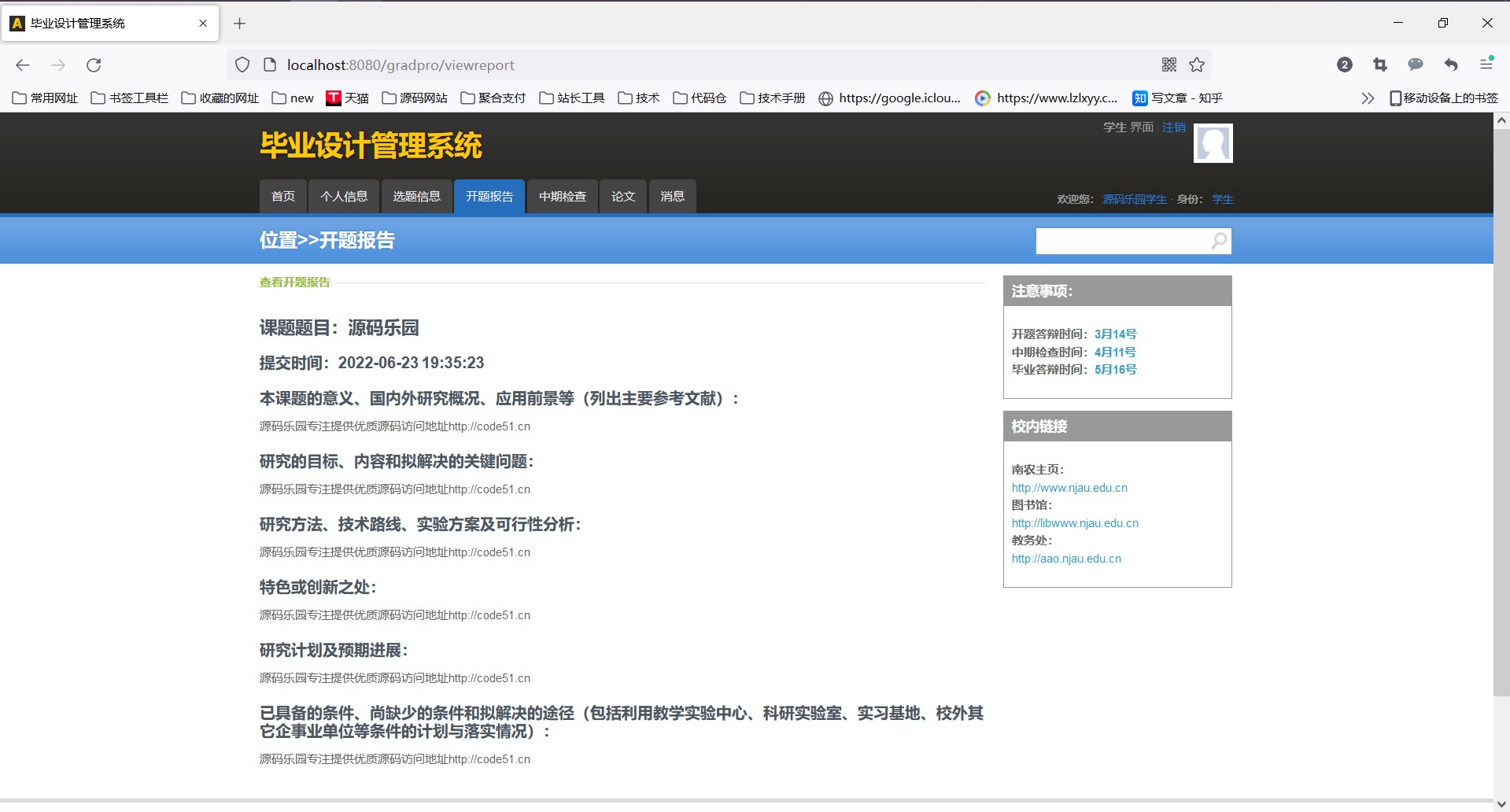Open the 代码仓 bookmark folder
Viewport: 1510px width, 812px height.
pyautogui.click(x=700, y=98)
